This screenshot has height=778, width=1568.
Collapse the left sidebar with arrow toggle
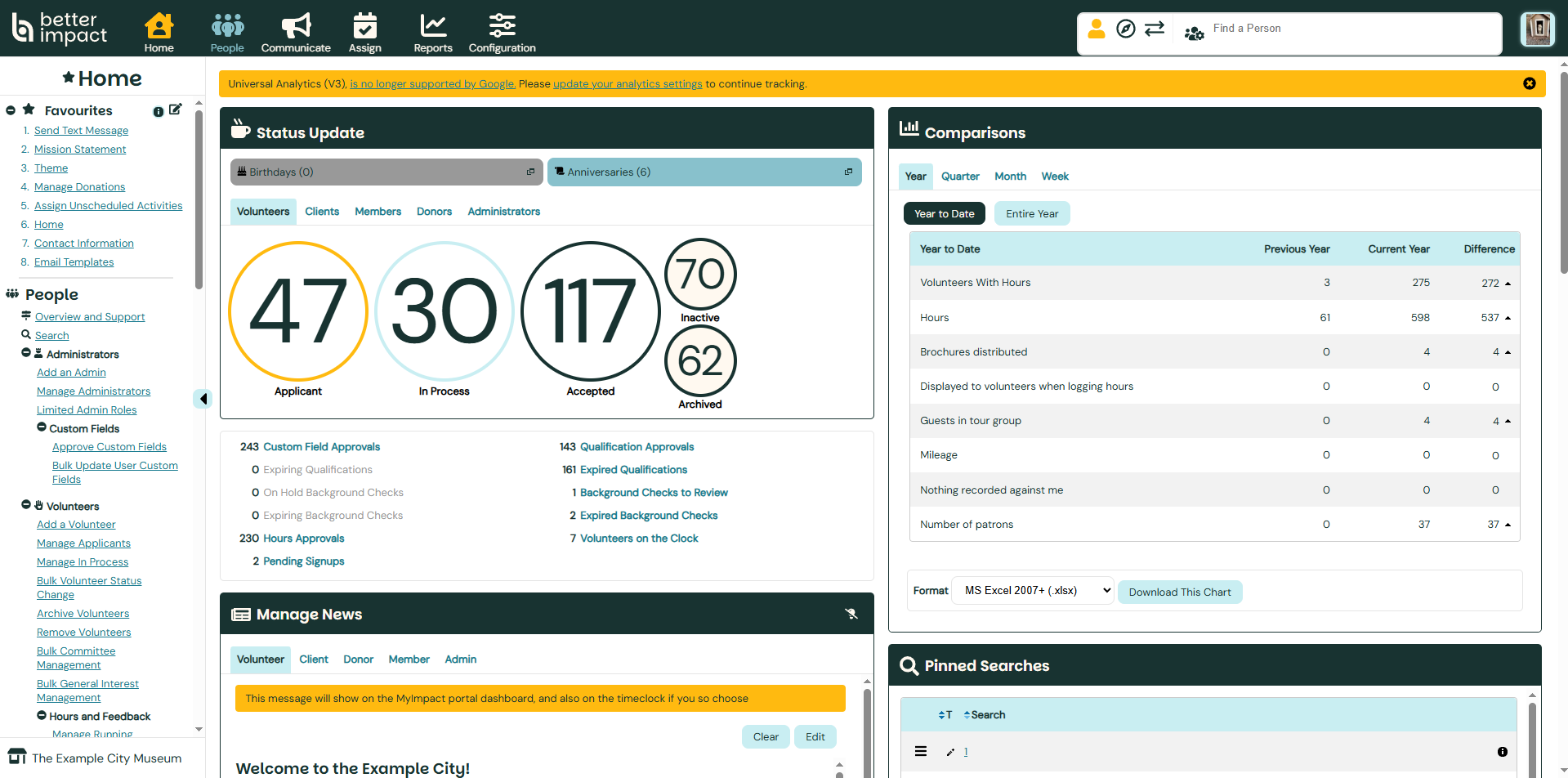point(203,399)
